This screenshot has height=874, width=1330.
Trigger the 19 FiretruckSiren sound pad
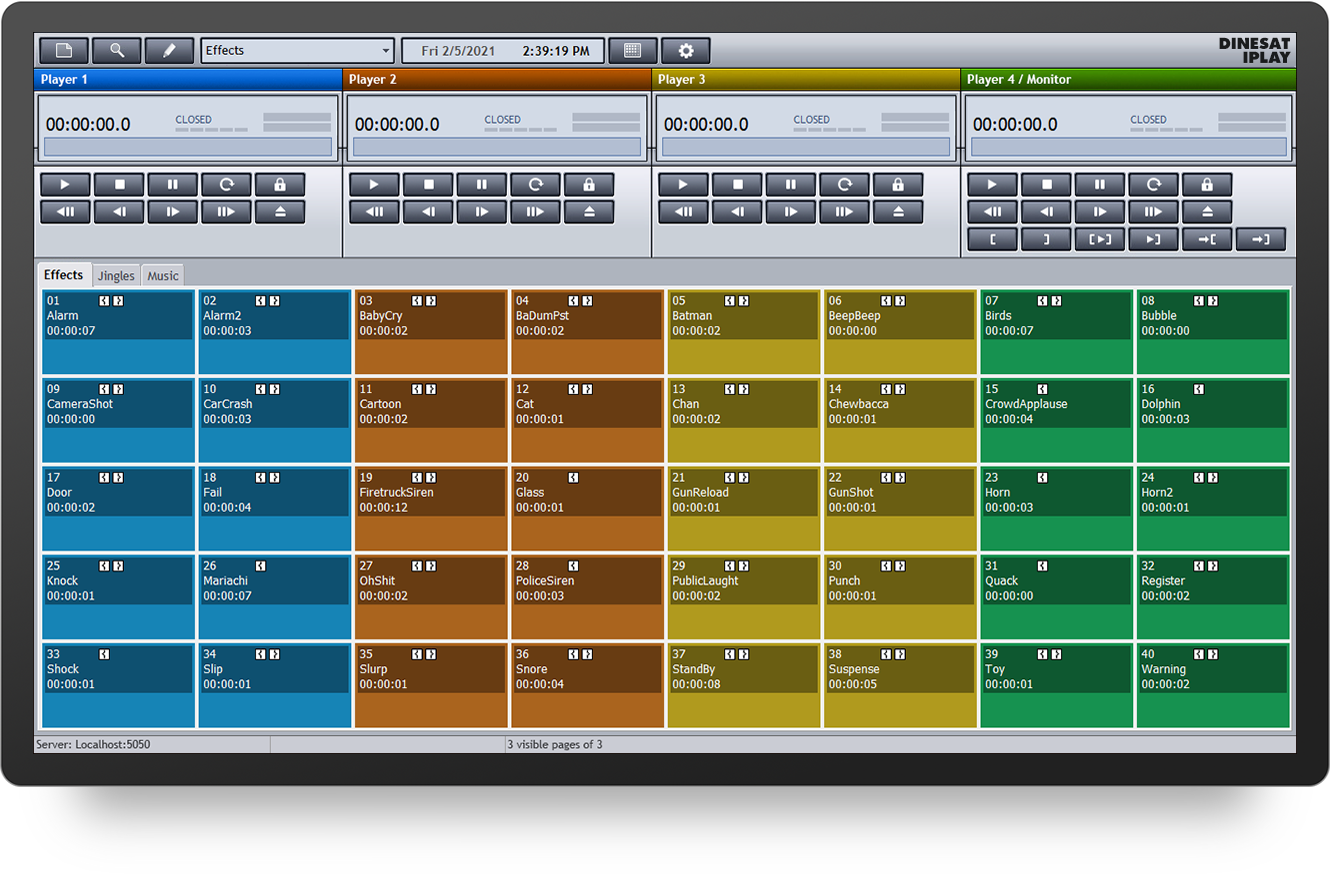coord(431,507)
